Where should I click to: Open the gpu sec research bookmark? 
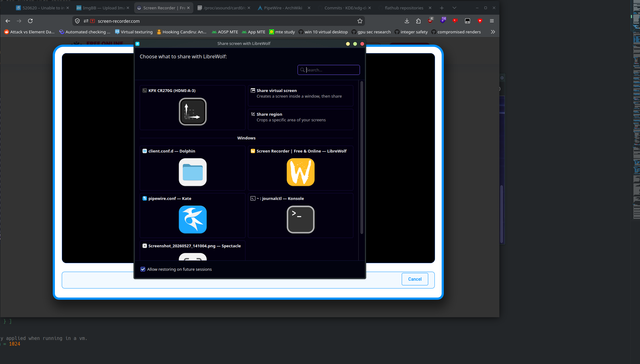coord(371,32)
